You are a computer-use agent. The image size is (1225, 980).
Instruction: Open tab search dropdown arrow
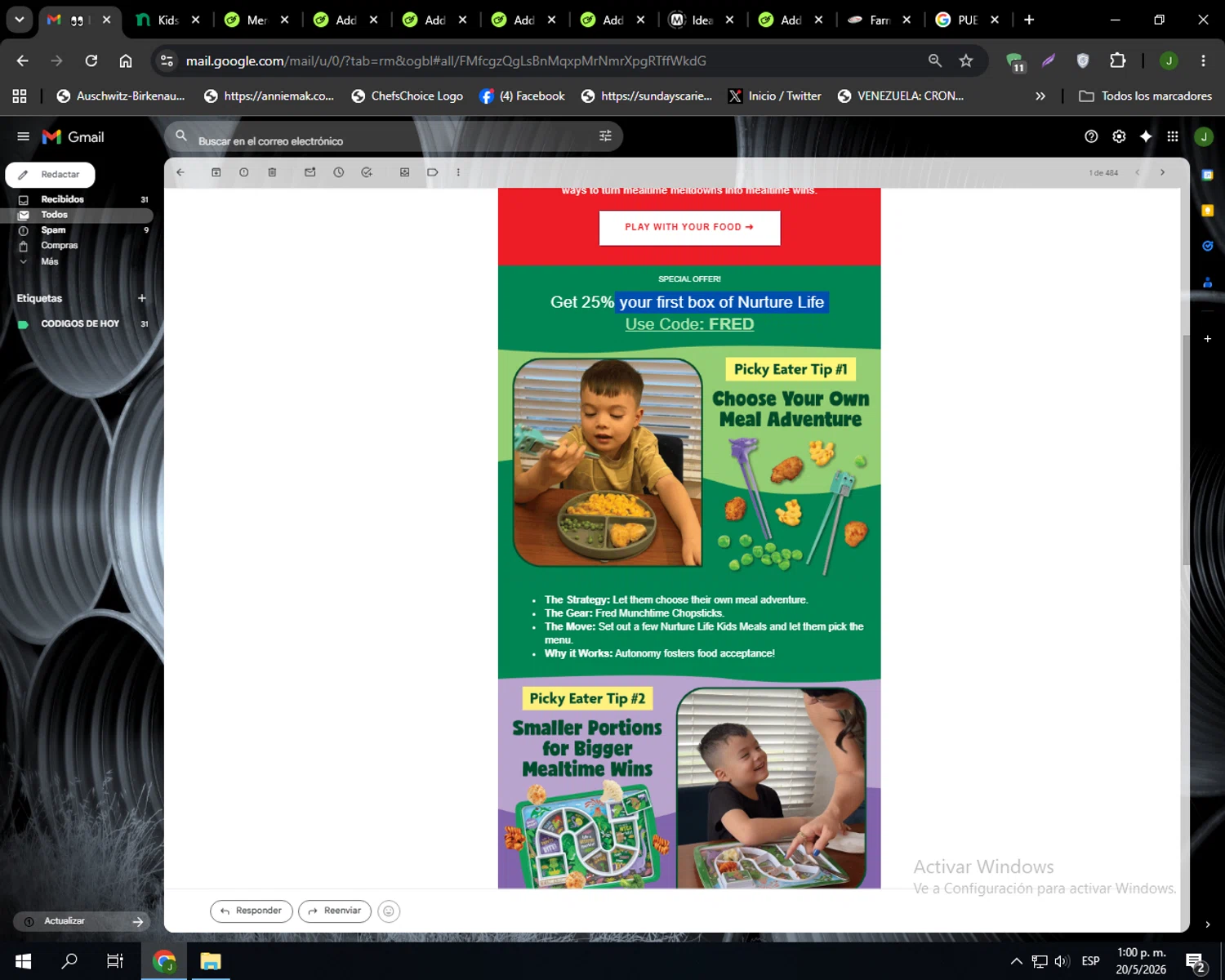[19, 20]
